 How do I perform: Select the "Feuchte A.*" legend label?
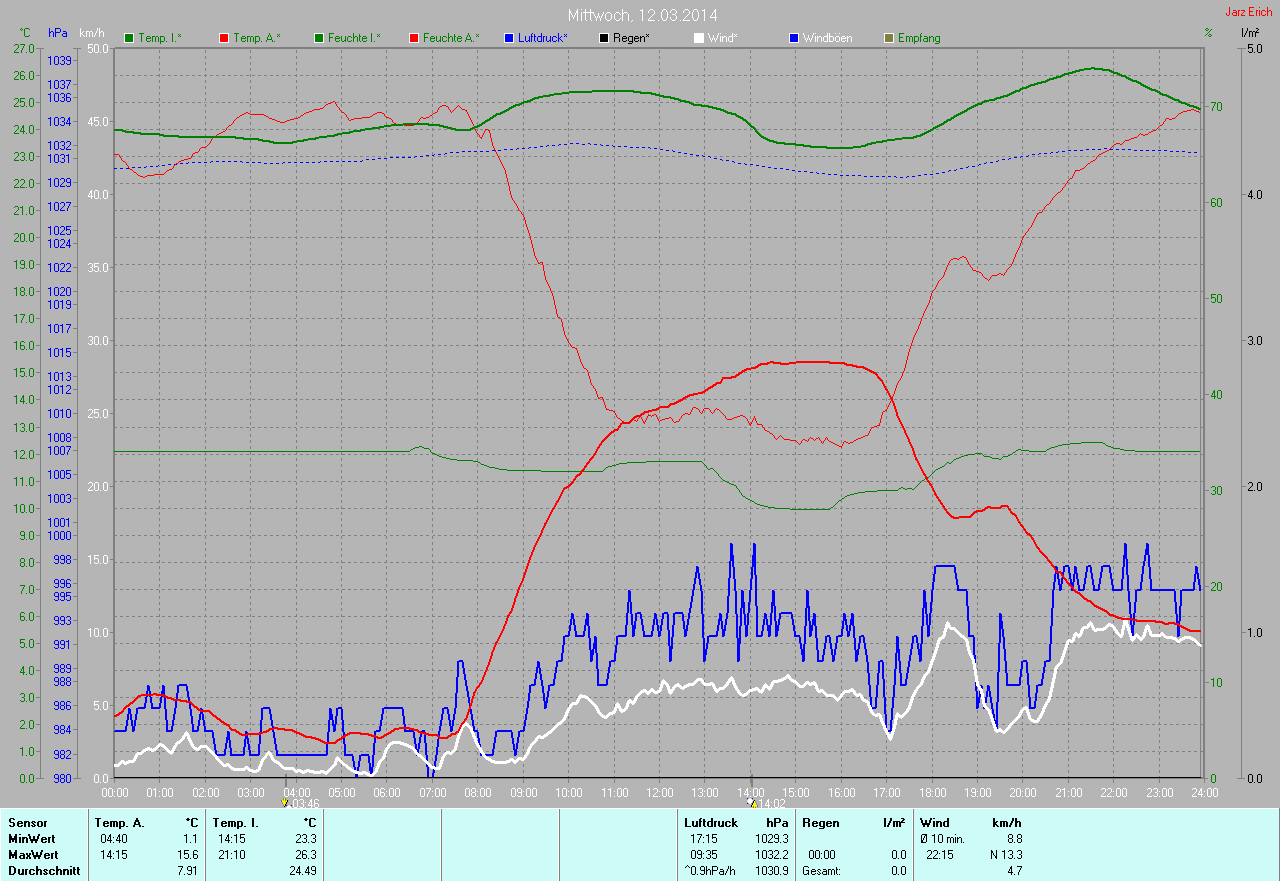click(451, 38)
